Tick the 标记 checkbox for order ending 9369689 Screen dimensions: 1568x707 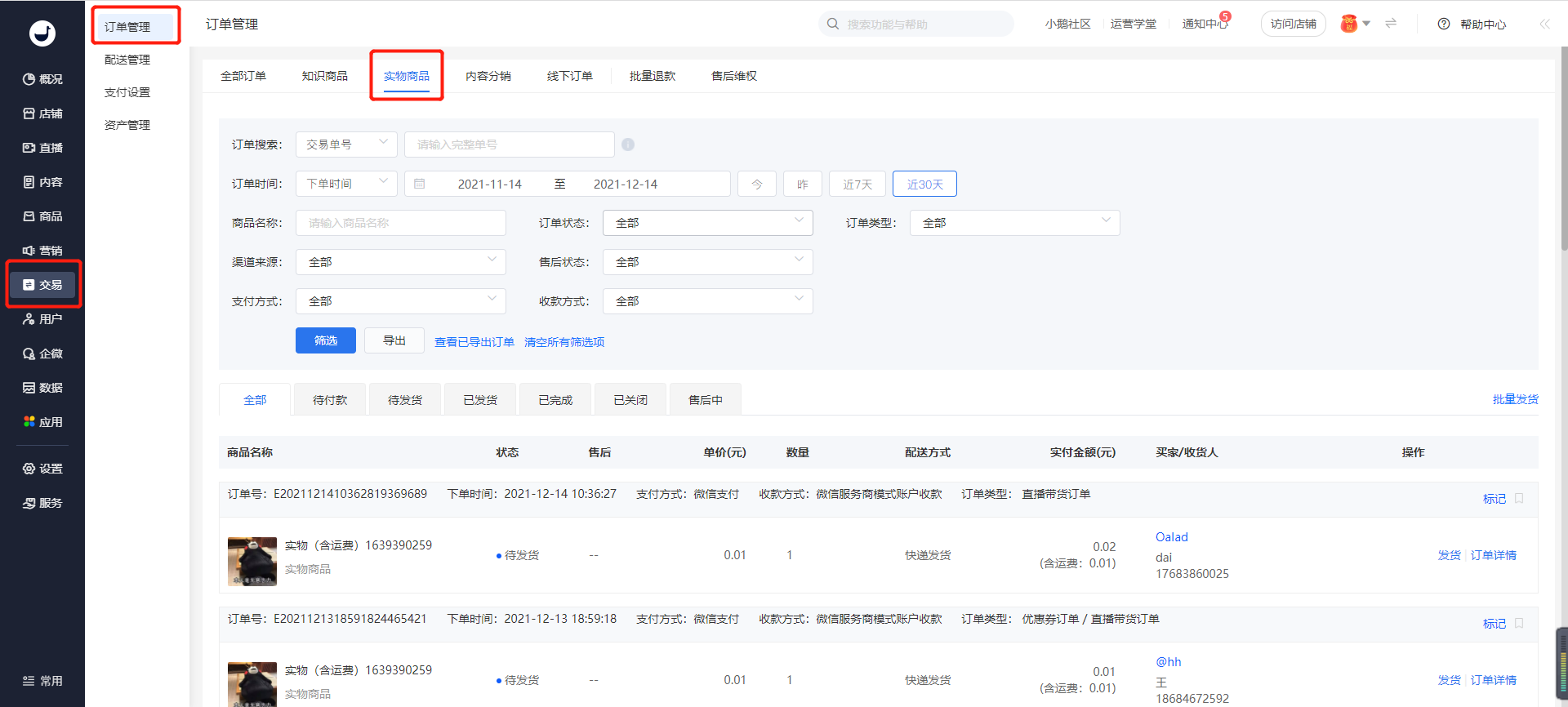click(1519, 498)
